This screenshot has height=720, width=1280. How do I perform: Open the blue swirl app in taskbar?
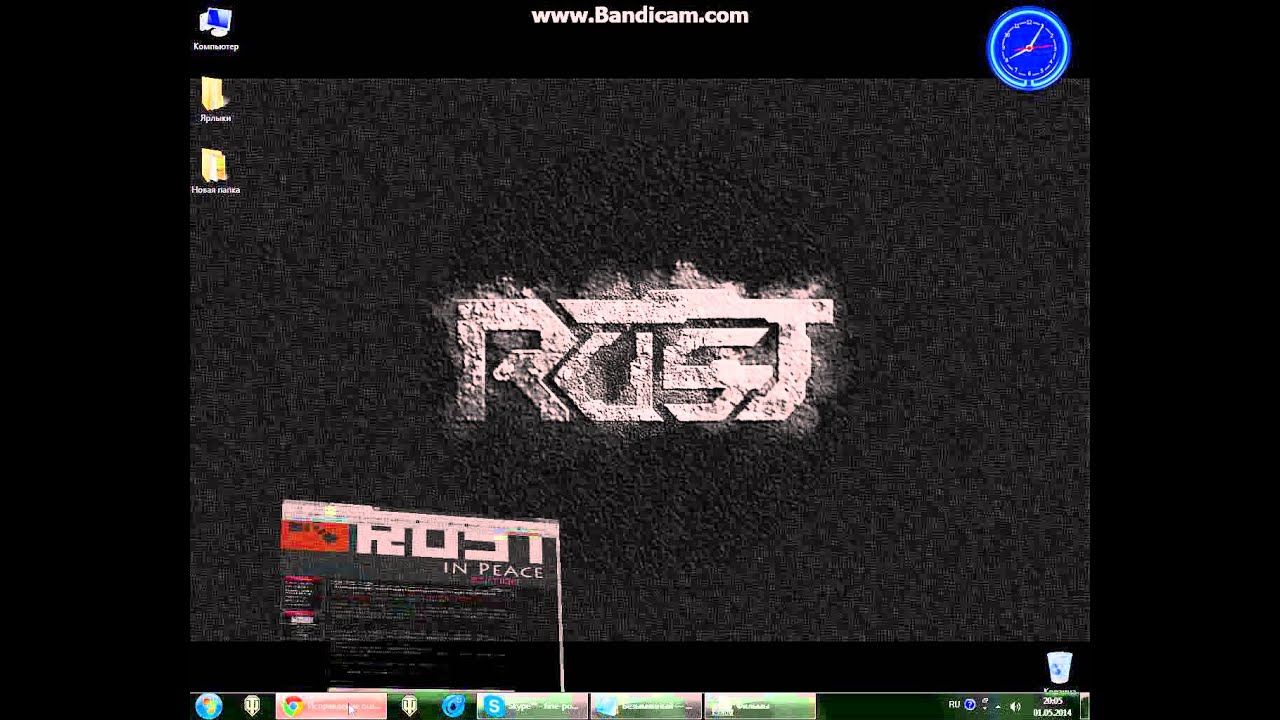point(453,706)
